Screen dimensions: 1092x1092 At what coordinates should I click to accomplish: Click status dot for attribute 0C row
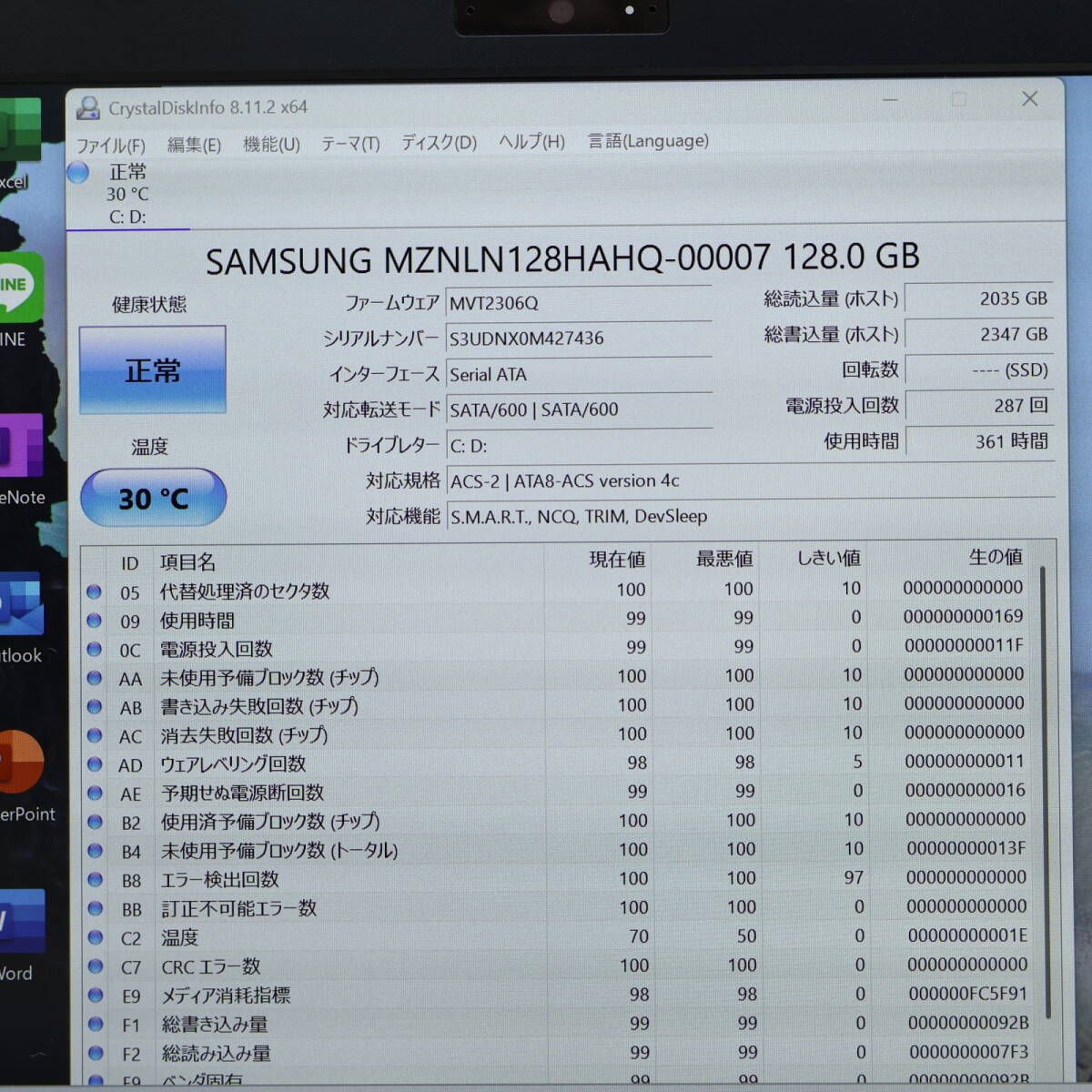(94, 649)
